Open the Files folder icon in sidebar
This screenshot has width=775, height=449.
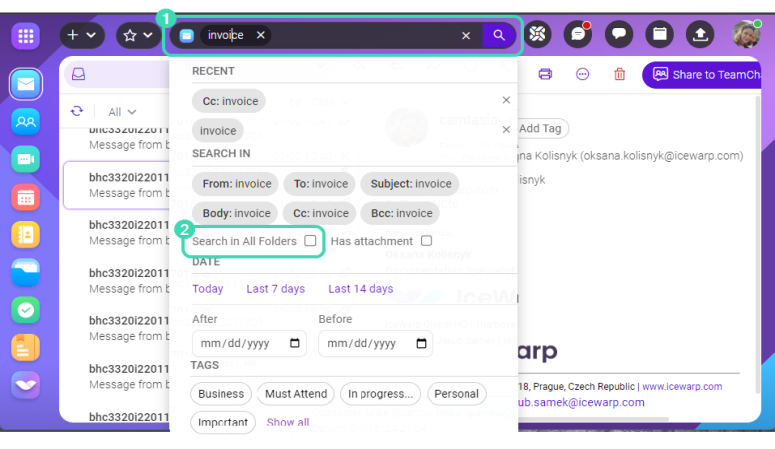[26, 272]
